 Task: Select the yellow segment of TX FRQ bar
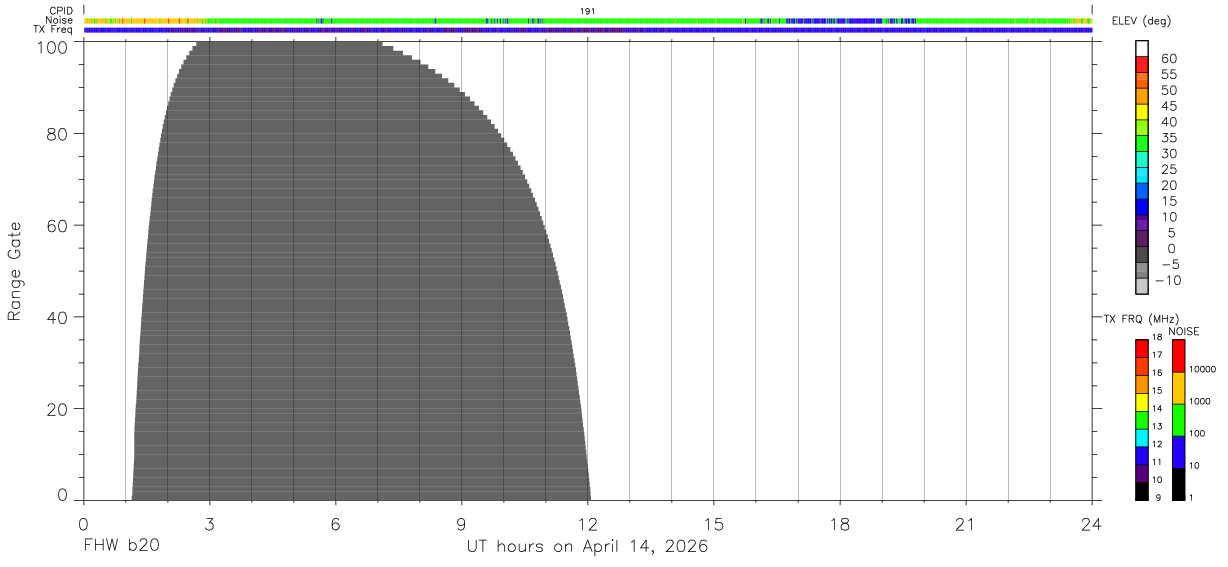(1141, 402)
